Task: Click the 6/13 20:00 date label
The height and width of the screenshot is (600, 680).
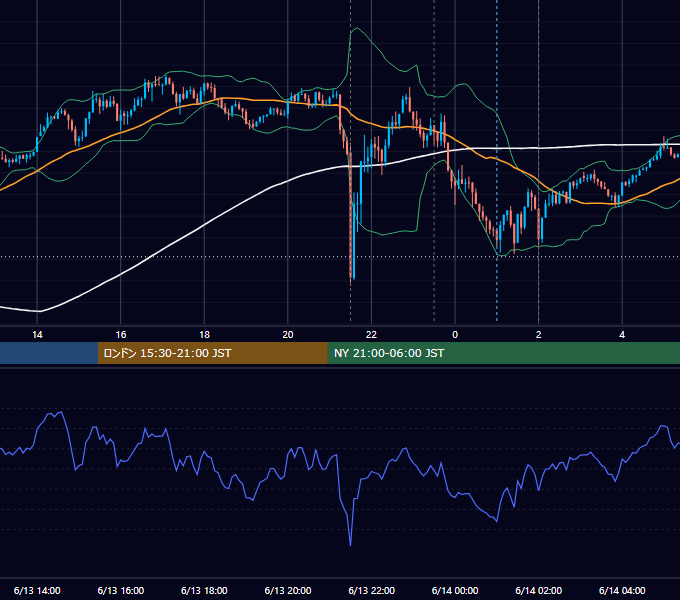Action: tap(288, 590)
